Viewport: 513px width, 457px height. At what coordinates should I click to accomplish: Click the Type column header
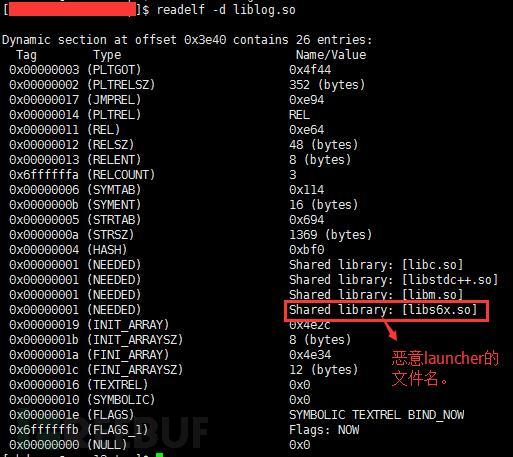tap(107, 55)
